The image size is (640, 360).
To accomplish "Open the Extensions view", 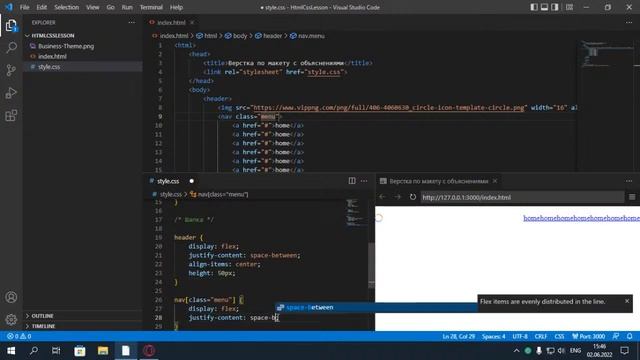I will (11, 116).
